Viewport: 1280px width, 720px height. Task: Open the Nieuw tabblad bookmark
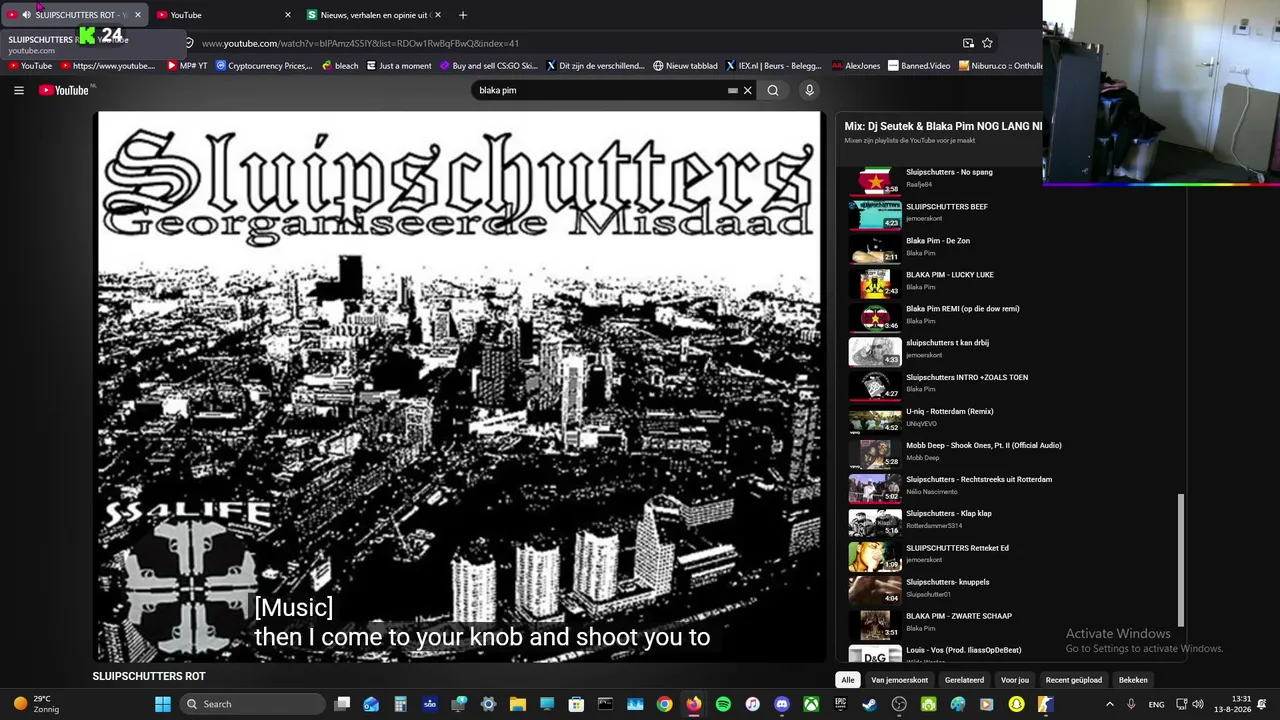pyautogui.click(x=685, y=66)
